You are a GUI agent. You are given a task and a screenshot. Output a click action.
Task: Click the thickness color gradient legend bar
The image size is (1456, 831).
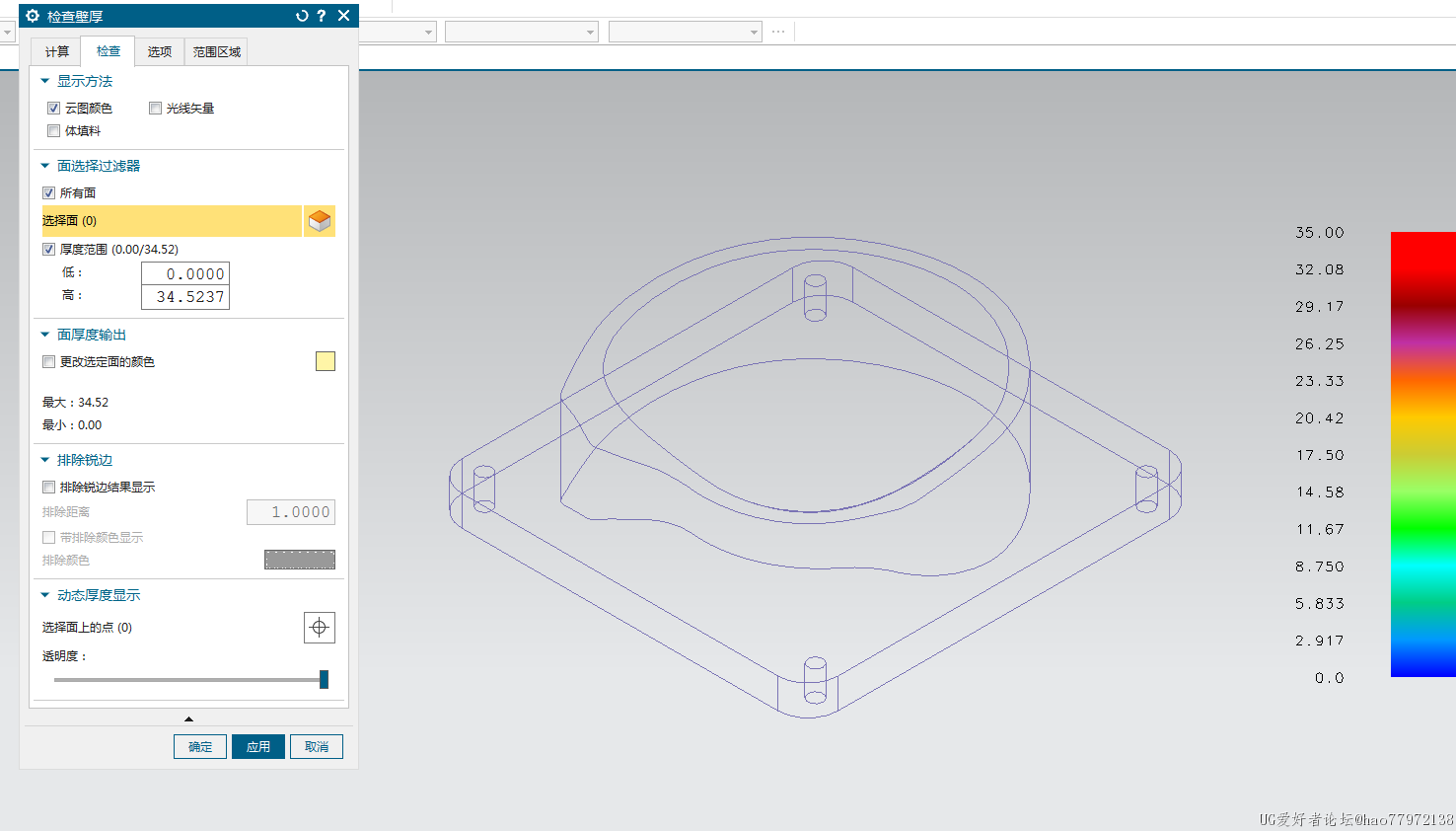click(x=1423, y=454)
